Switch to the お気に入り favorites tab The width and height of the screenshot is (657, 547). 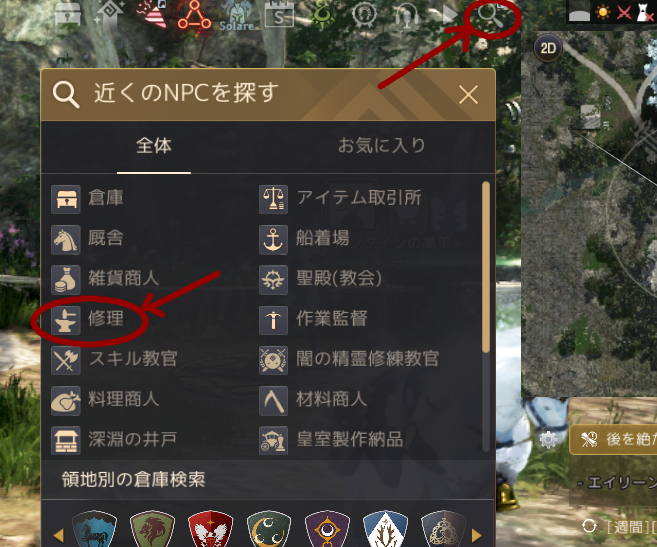[381, 146]
